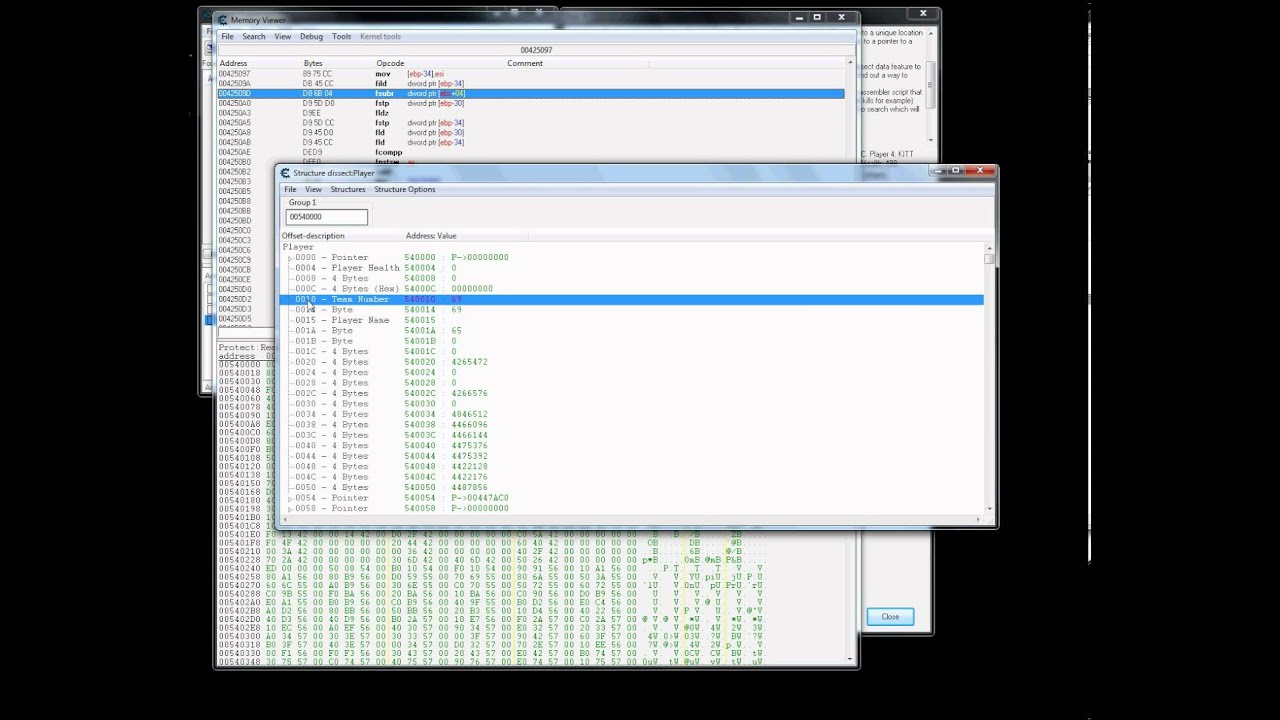The width and height of the screenshot is (1280, 720).
Task: Click scroll-down arrow of Structure dissect list
Action: (x=989, y=509)
